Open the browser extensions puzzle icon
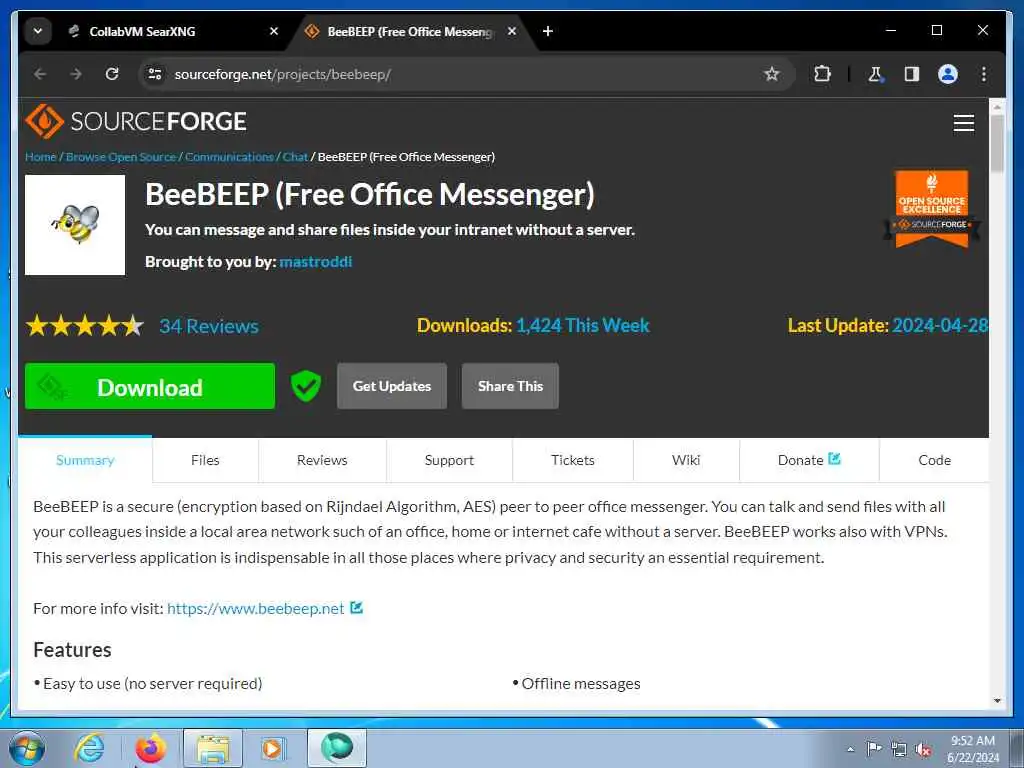 tap(822, 74)
